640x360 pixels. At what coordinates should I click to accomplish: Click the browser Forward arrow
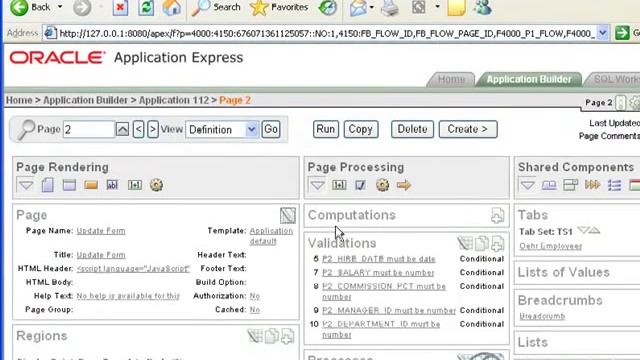coord(82,7)
